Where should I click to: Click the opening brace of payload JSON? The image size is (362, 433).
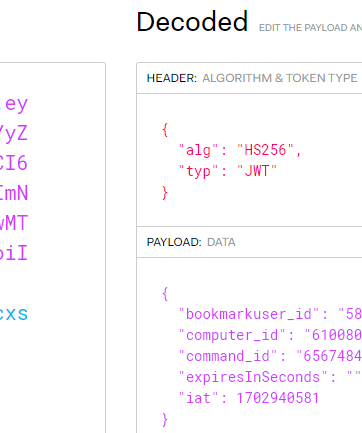[165, 294]
